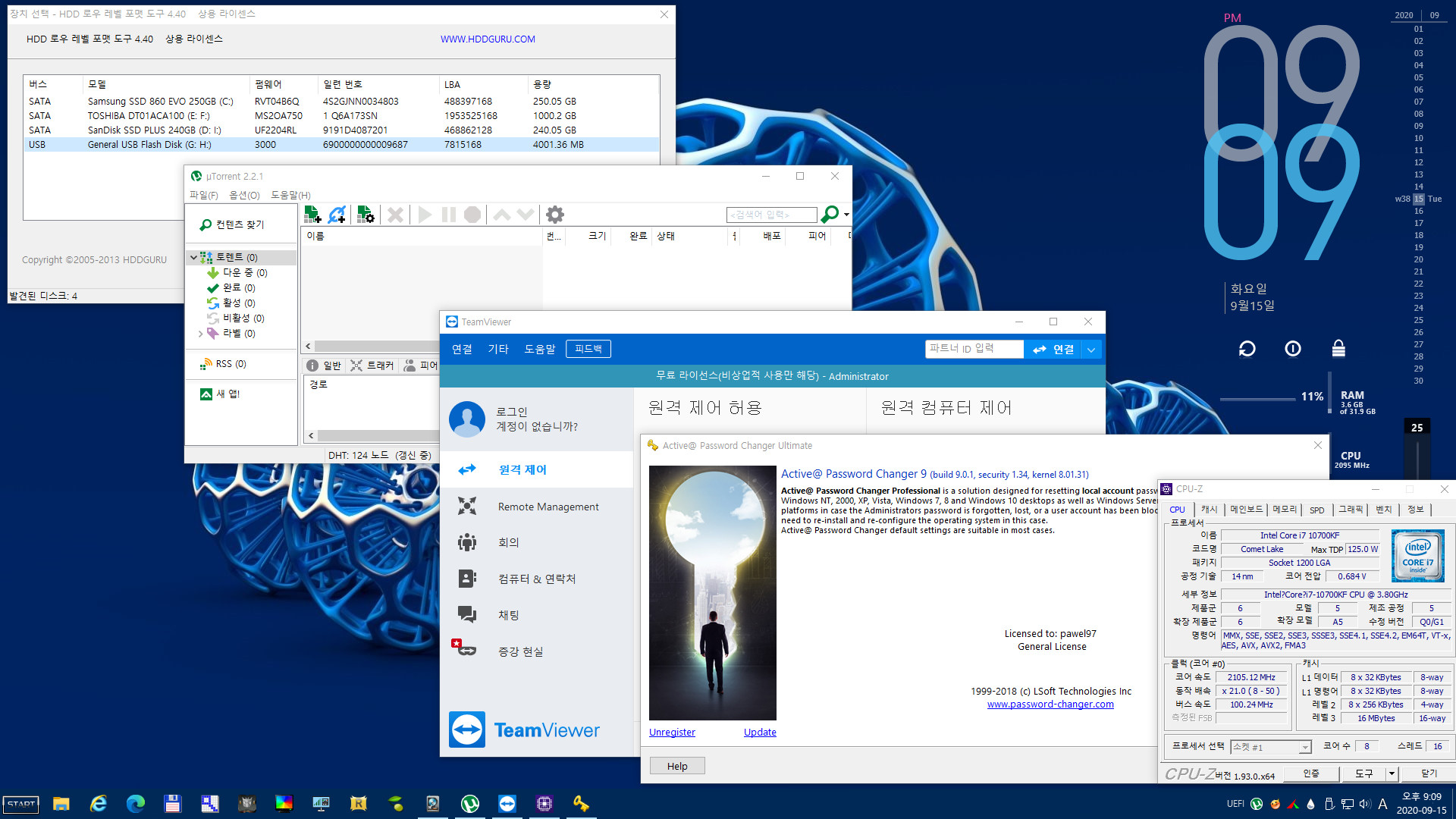
Task: Switch to 메모리 tab in CPU-Z
Action: pos(1285,510)
